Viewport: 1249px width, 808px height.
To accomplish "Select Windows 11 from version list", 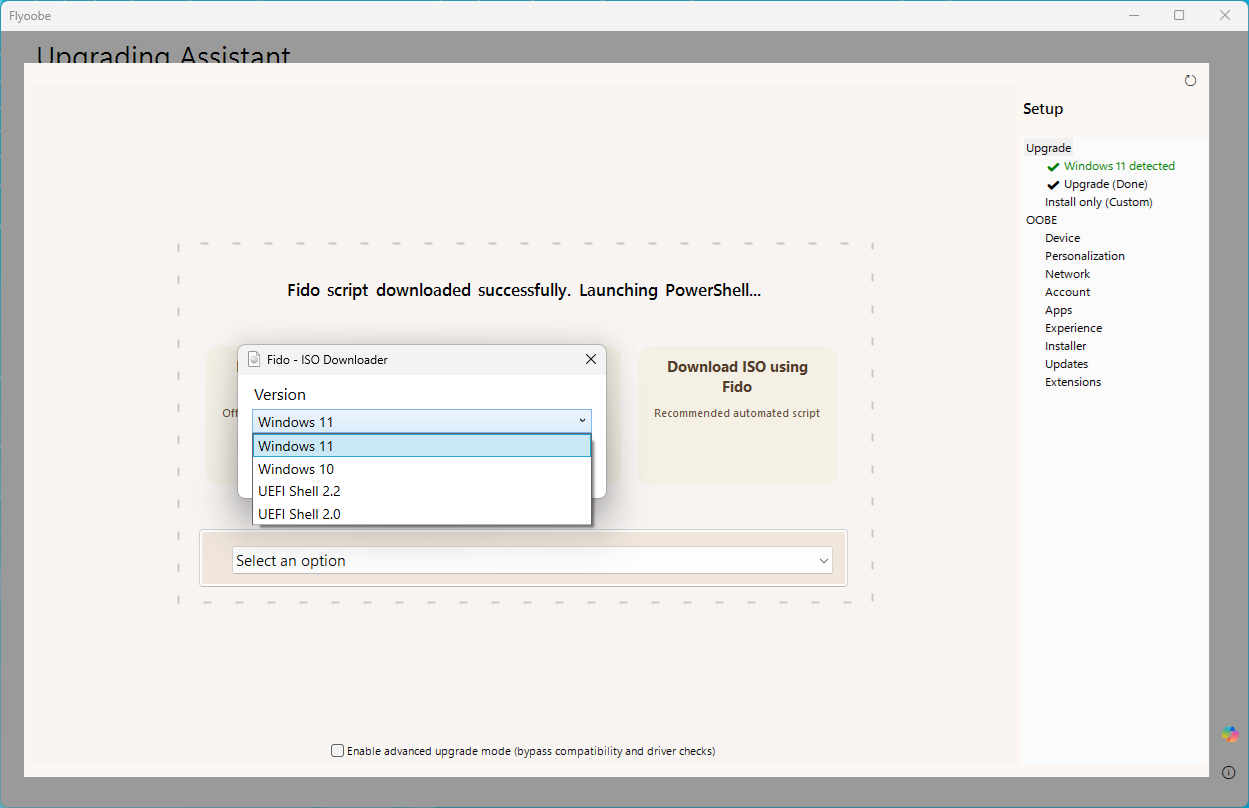I will [x=422, y=446].
